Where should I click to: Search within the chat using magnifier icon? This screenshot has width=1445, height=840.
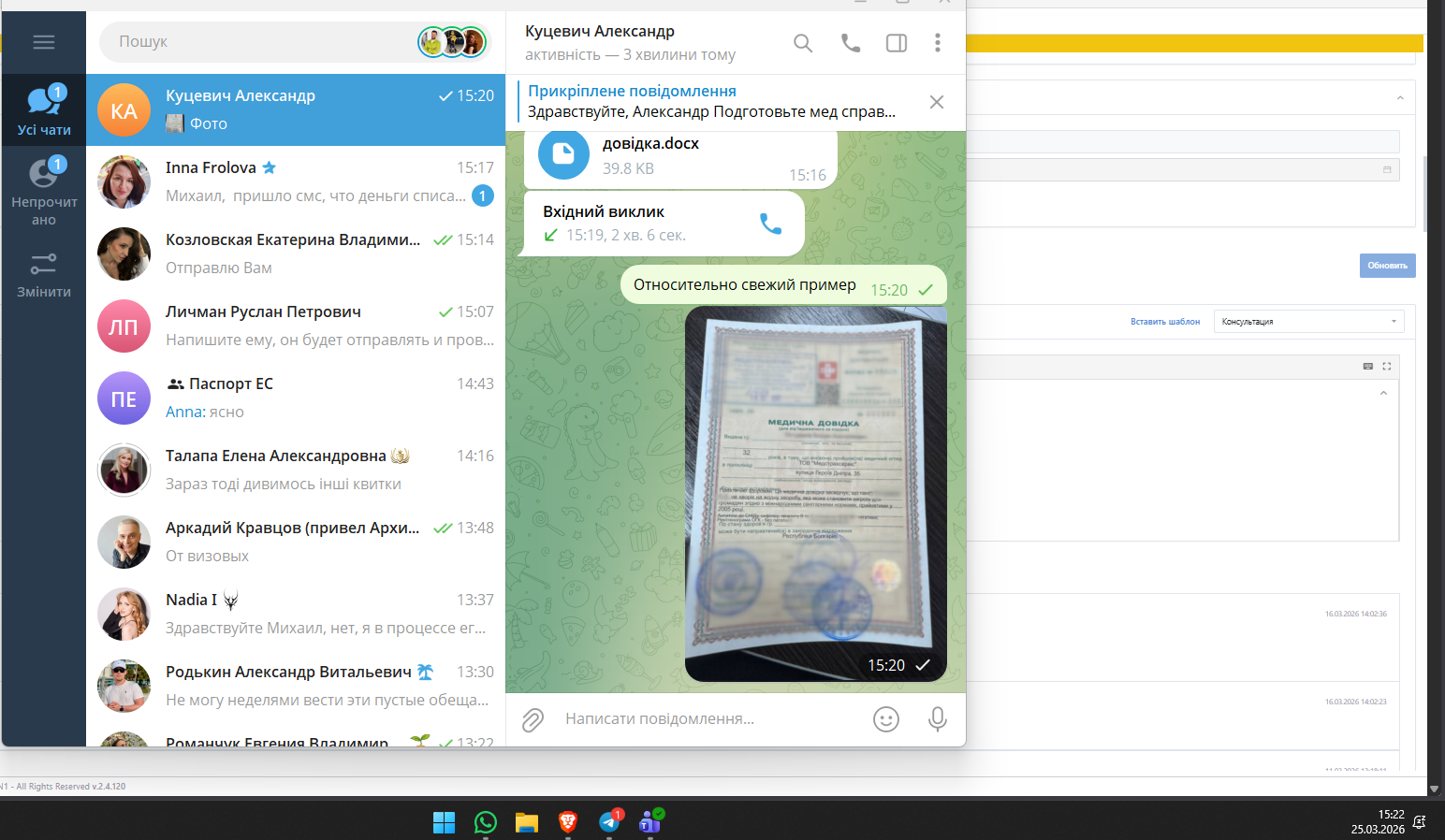[x=802, y=43]
